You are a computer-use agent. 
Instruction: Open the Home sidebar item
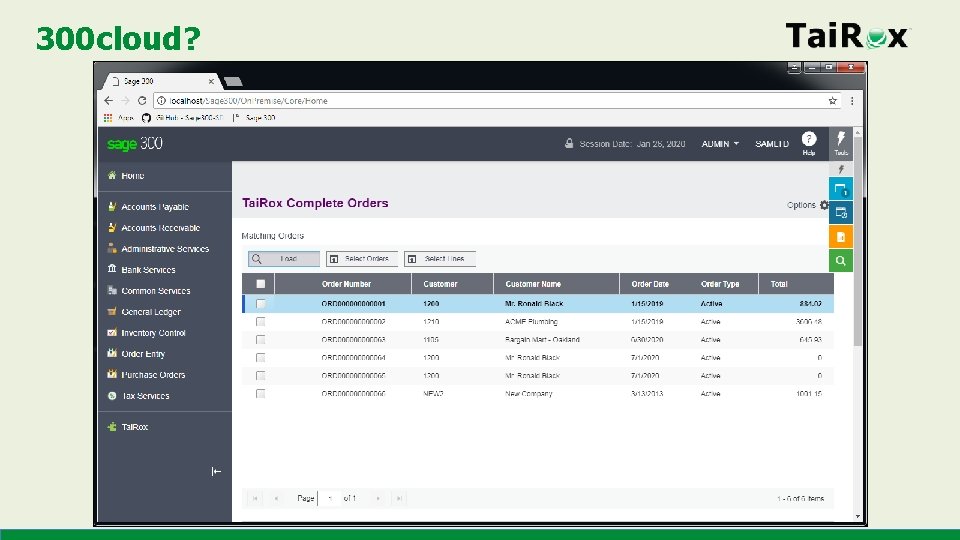[x=132, y=176]
